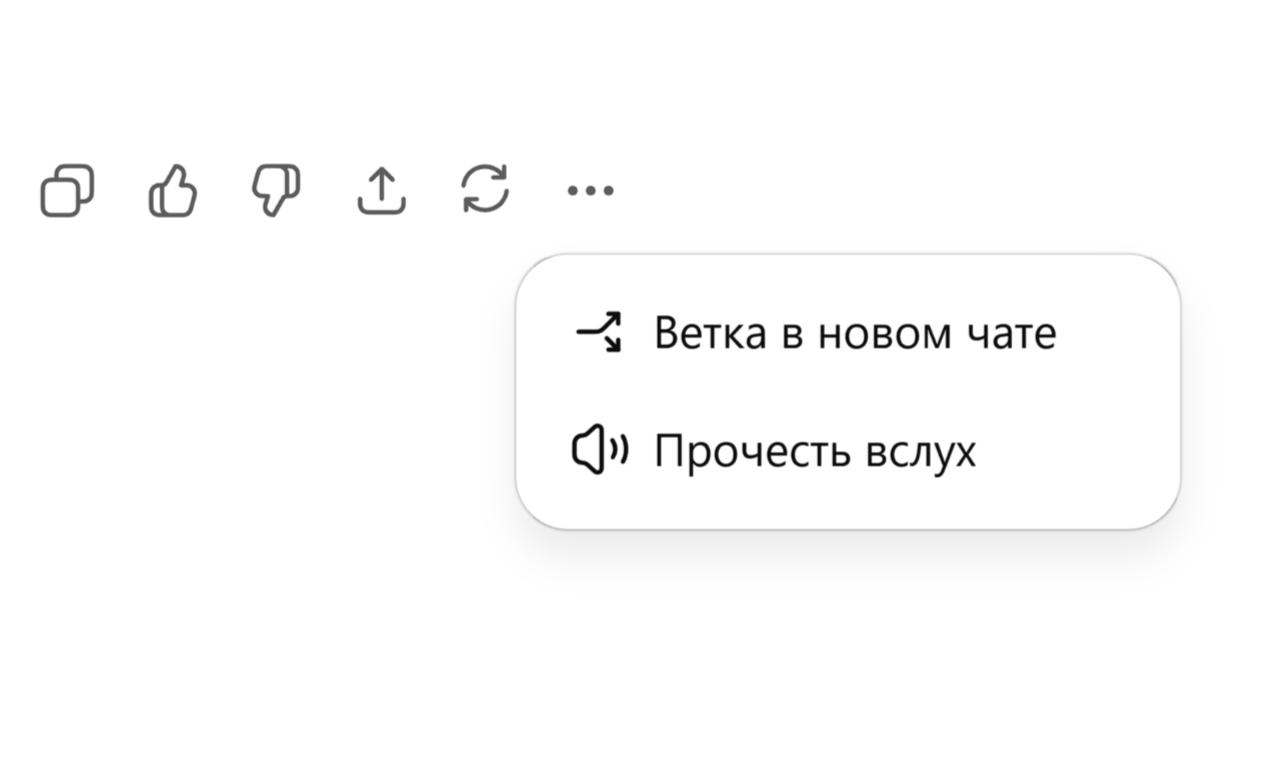The height and width of the screenshot is (759, 1280).
Task: Retry the answer with the circular arrows
Action: click(486, 189)
